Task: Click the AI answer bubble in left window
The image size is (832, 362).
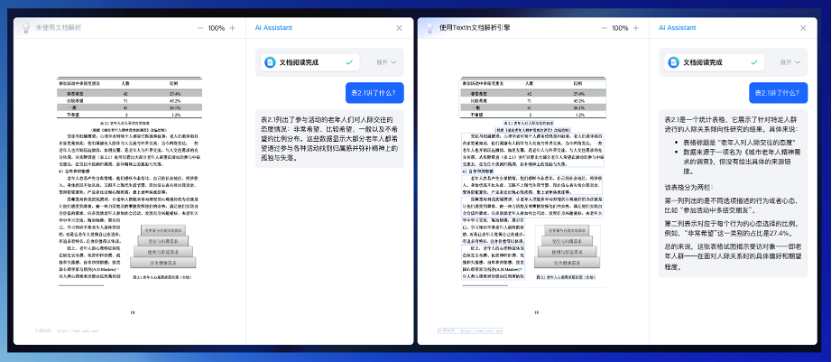Action: tap(330, 139)
